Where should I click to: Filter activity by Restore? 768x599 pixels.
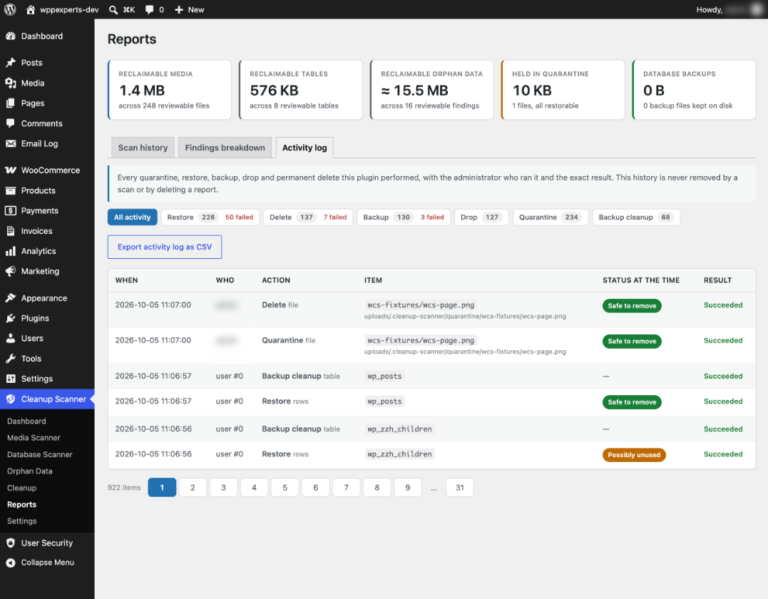(210, 217)
